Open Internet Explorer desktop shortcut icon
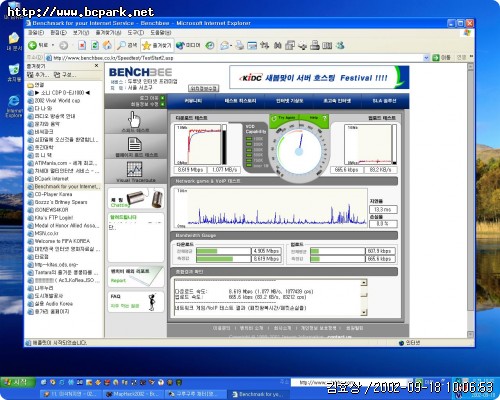Viewport: 500px width, 400px height. pos(14,106)
